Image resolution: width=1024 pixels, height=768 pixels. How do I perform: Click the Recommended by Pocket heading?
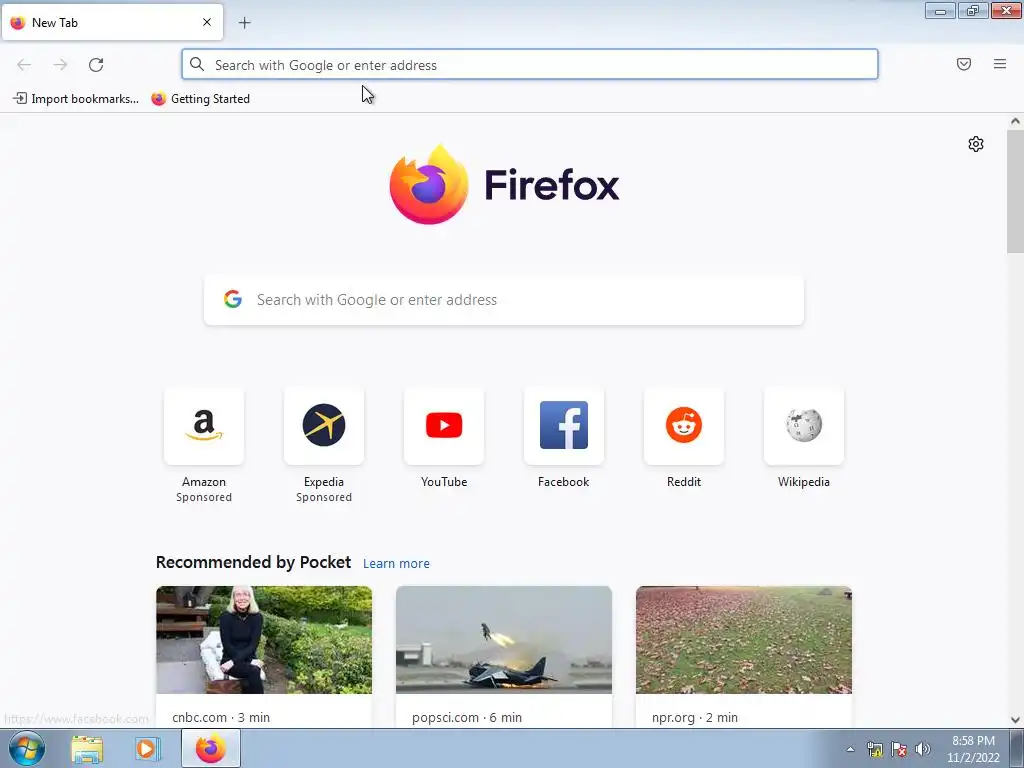(253, 562)
